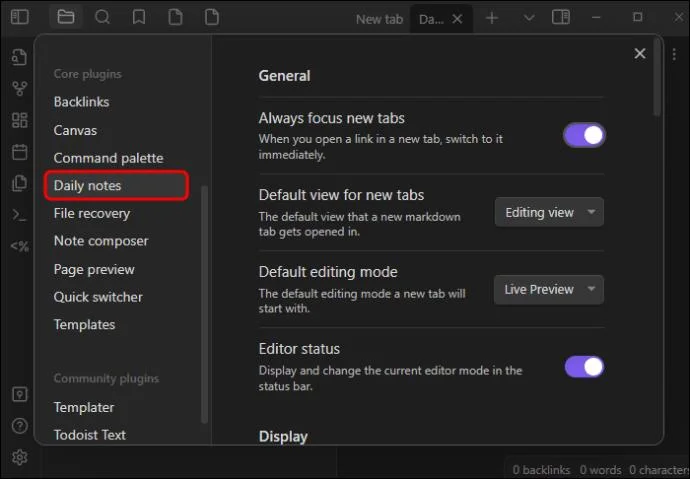Open graph view ribbon icon
This screenshot has height=479, width=690.
(19, 88)
